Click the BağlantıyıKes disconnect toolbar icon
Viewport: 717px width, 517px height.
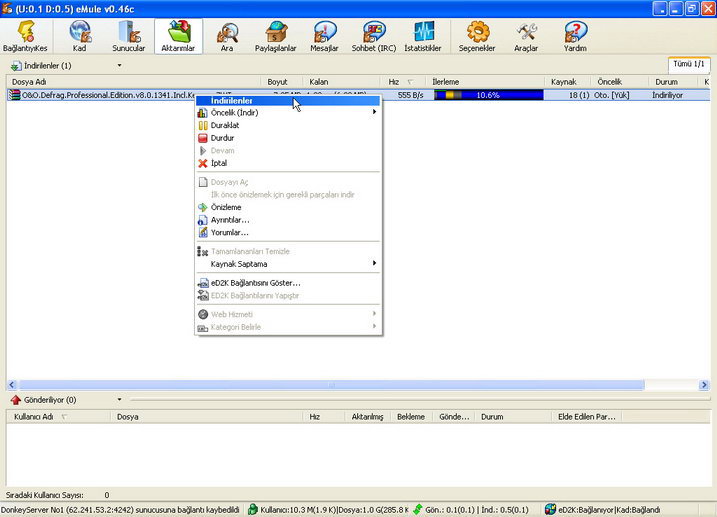[25, 32]
